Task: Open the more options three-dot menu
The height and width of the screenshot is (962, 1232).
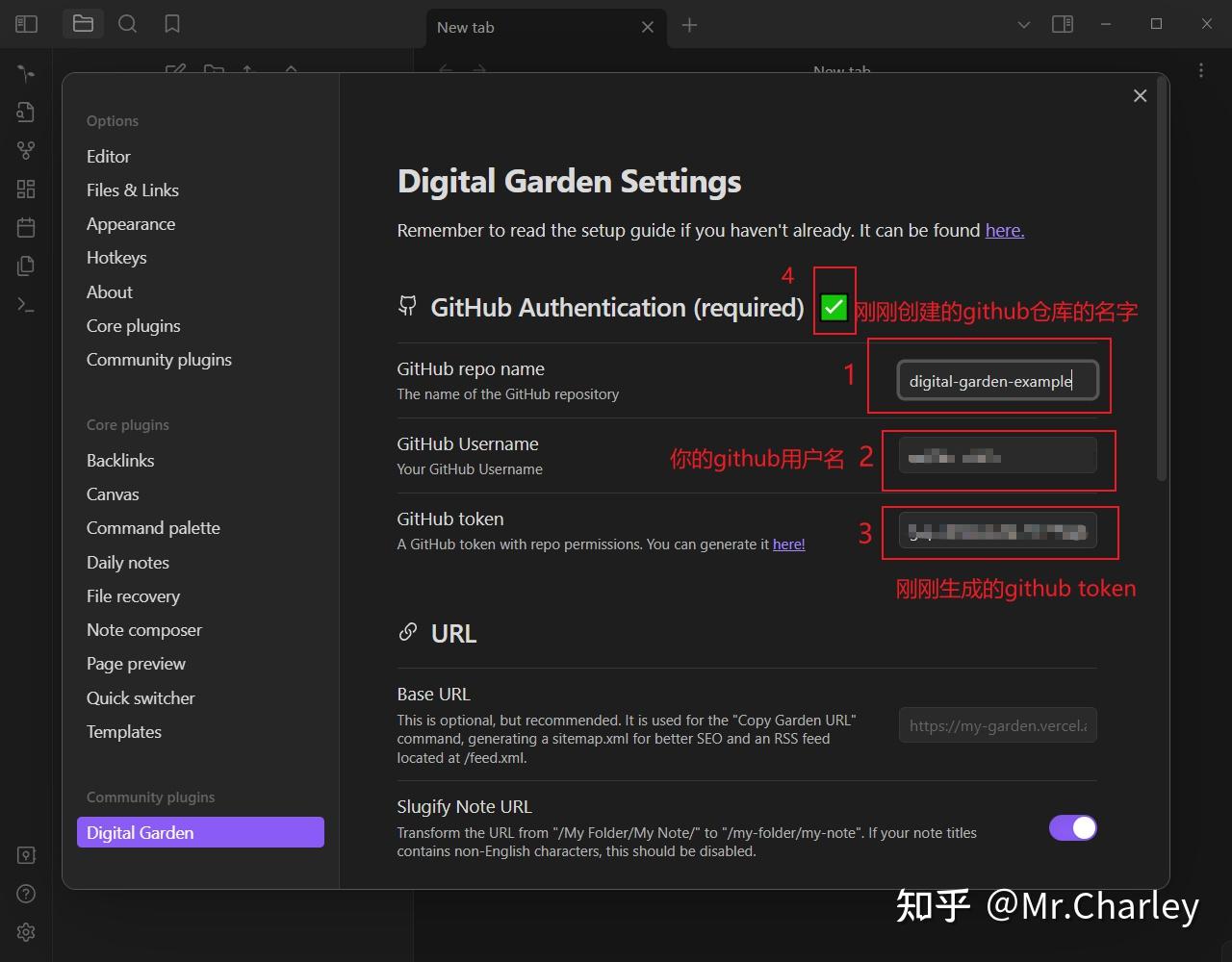Action: 1200,71
